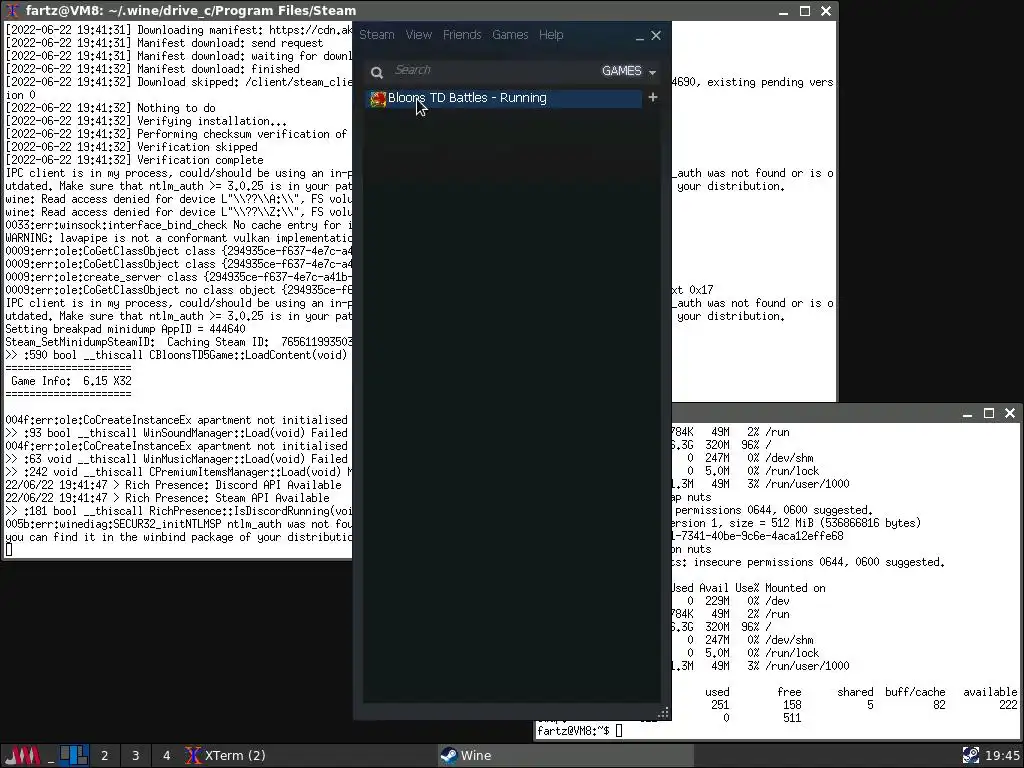This screenshot has height=768, width=1024.
Task: Open the Steam menu
Action: [377, 35]
